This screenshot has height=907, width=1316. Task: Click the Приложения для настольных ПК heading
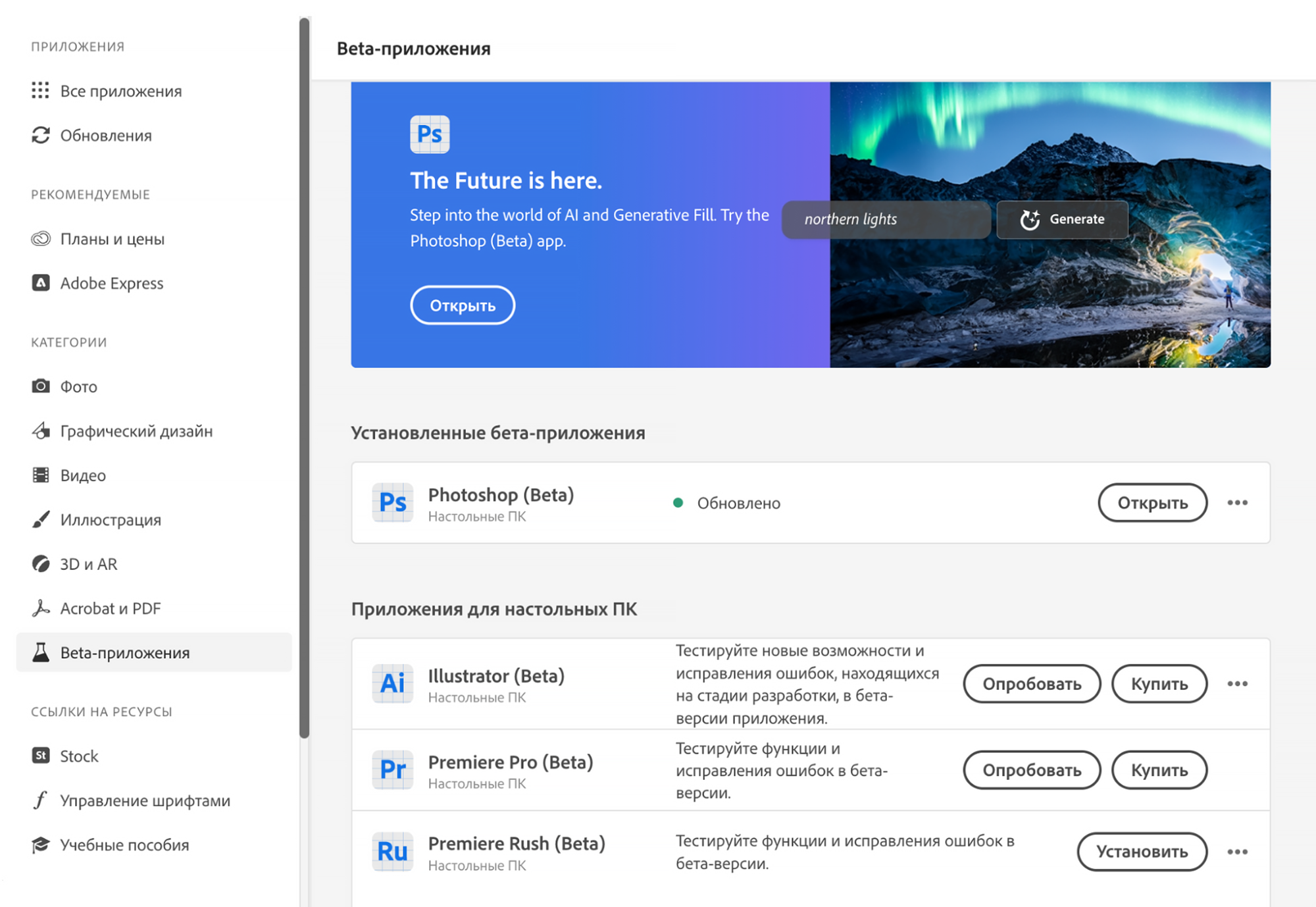[x=494, y=609]
